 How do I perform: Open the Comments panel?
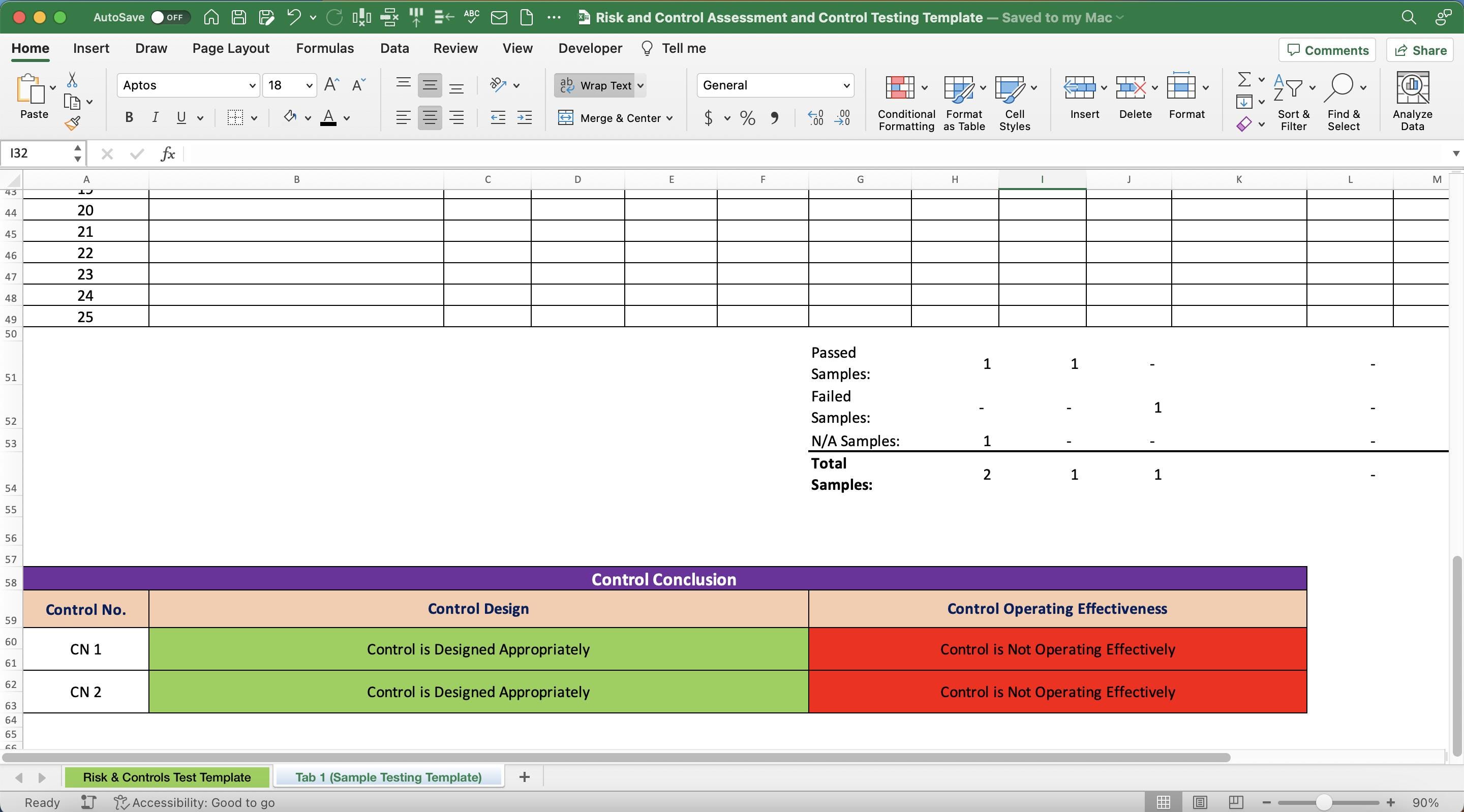tap(1326, 50)
